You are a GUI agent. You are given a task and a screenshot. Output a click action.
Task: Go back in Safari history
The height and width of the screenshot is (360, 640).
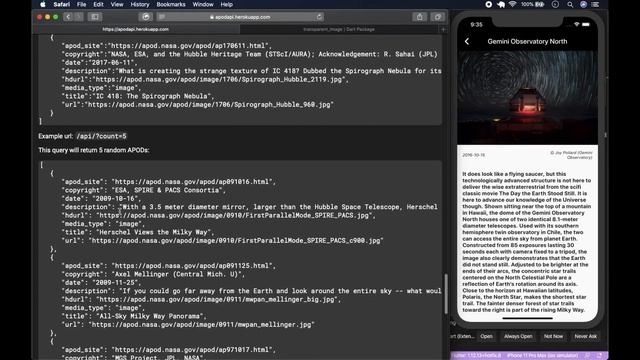click(68, 17)
